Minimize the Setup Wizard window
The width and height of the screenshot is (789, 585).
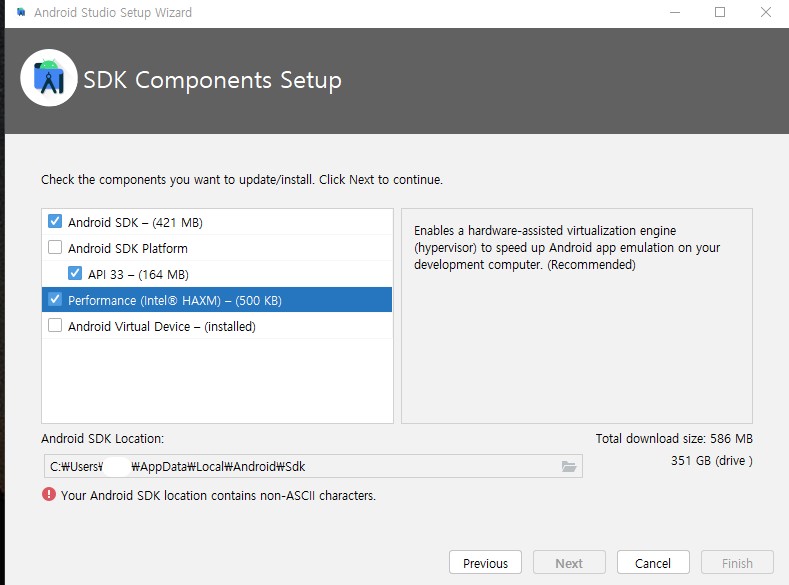click(675, 12)
